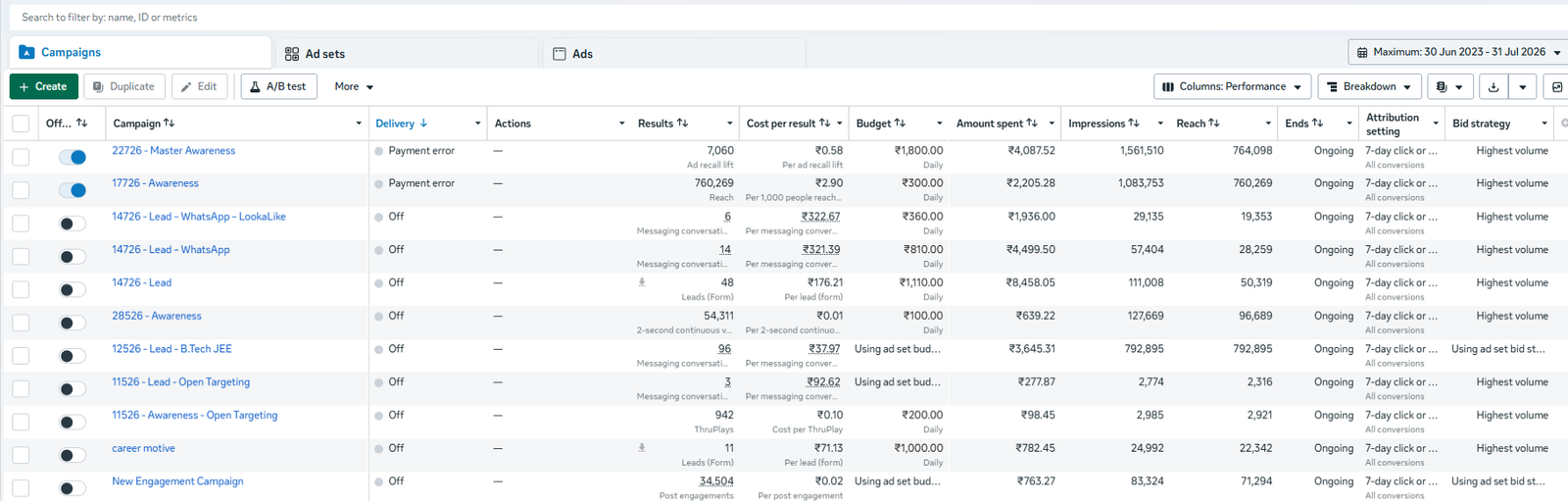This screenshot has height=501, width=1568.
Task: Start an A/B test
Action: click(278, 86)
